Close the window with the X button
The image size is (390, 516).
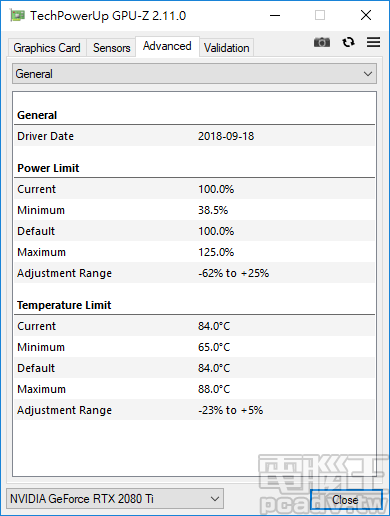[366, 15]
